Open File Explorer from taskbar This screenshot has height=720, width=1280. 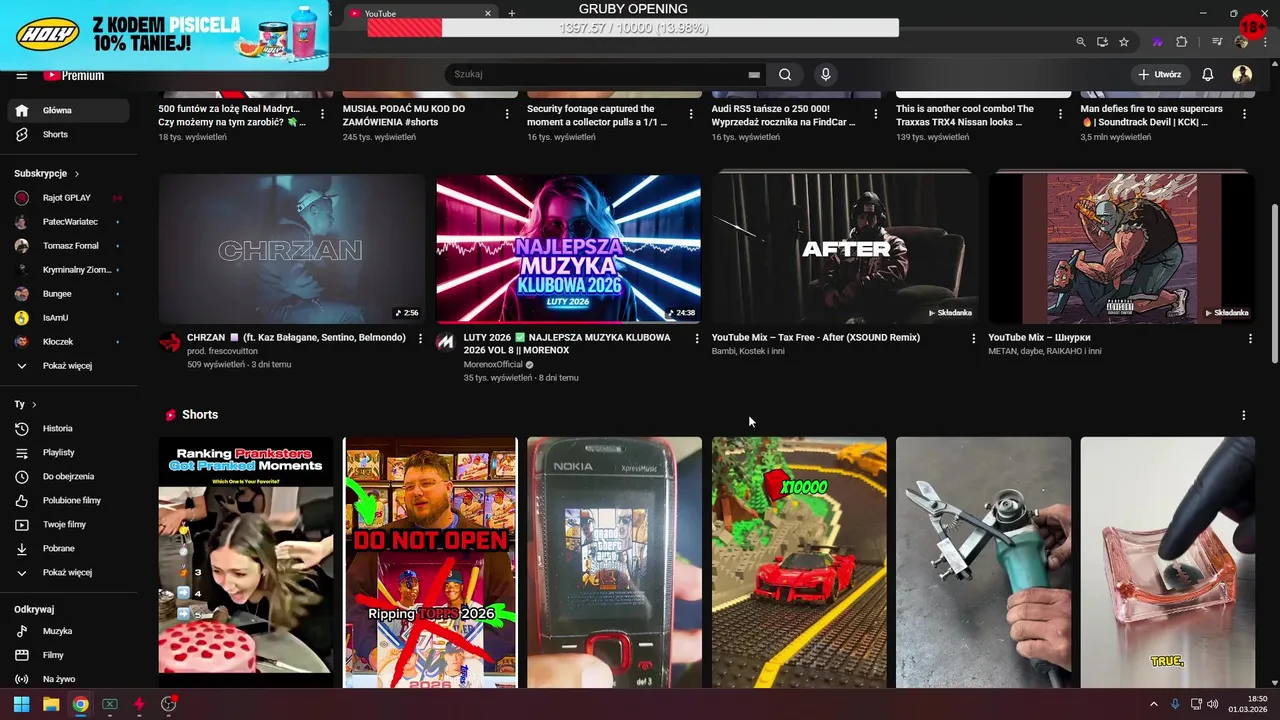click(50, 704)
